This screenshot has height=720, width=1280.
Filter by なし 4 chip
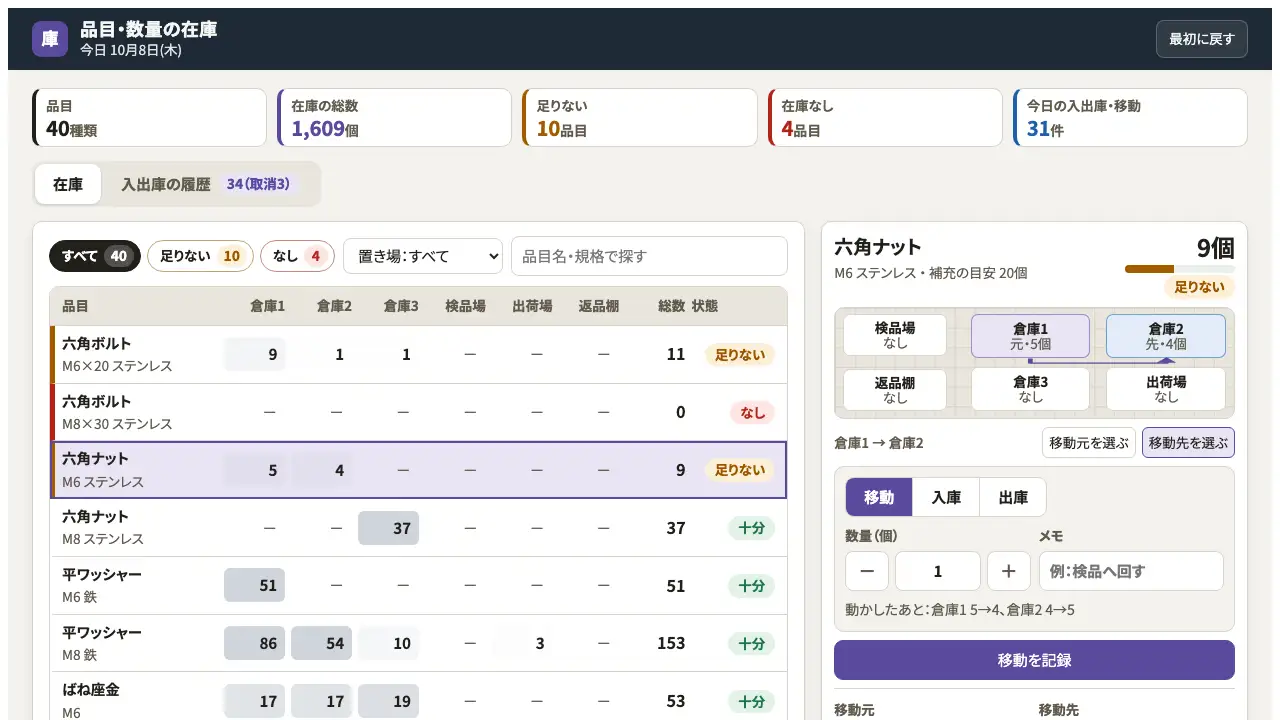(297, 256)
